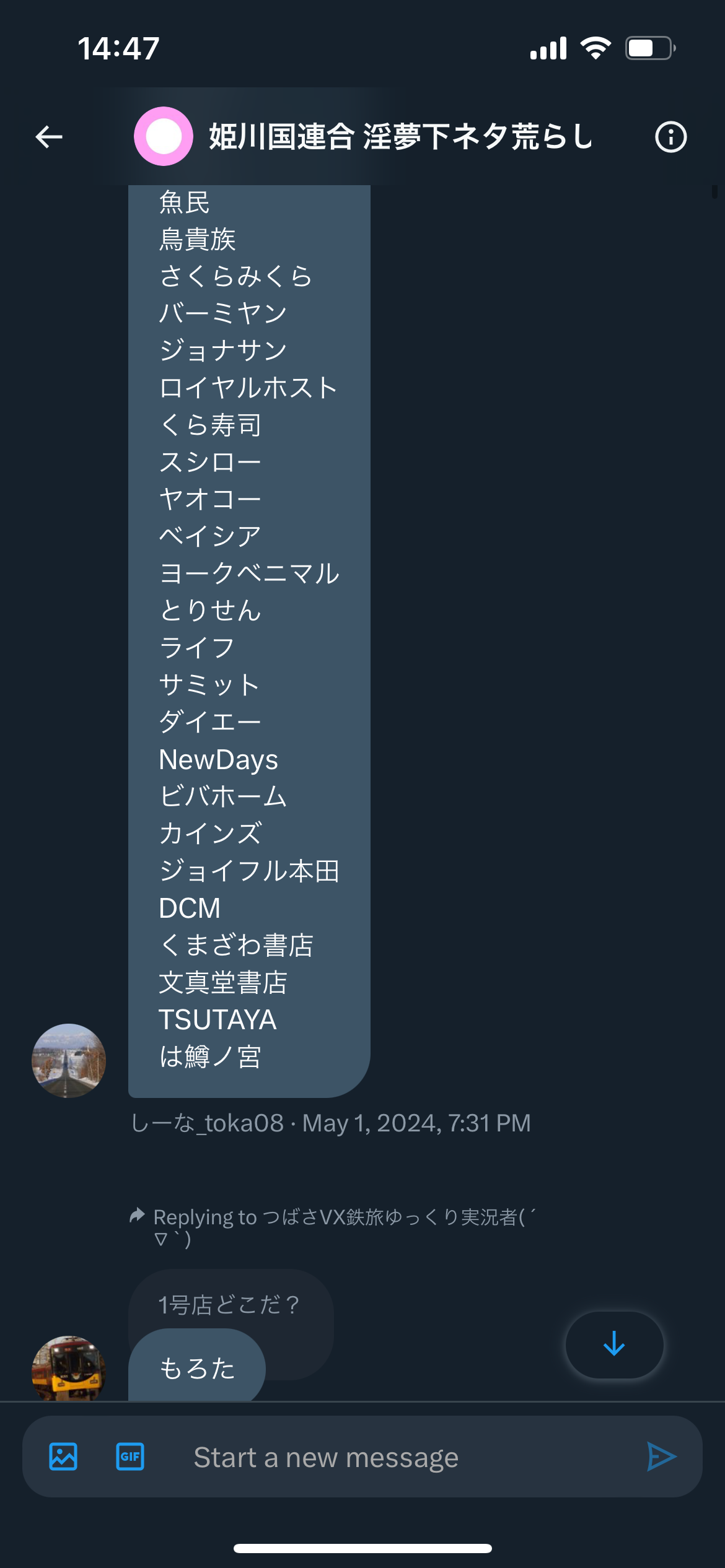Tap the back arrow in header
Image resolution: width=725 pixels, height=1568 pixels.
point(49,137)
